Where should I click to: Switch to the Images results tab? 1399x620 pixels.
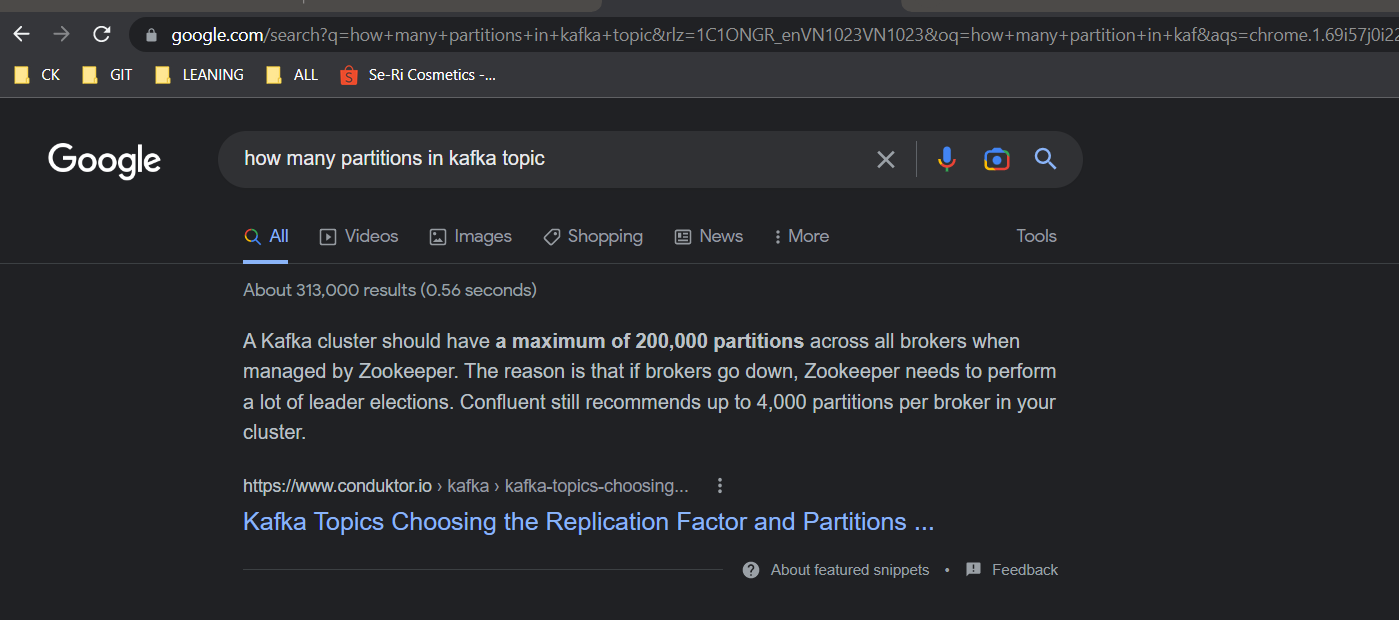pyautogui.click(x=470, y=237)
